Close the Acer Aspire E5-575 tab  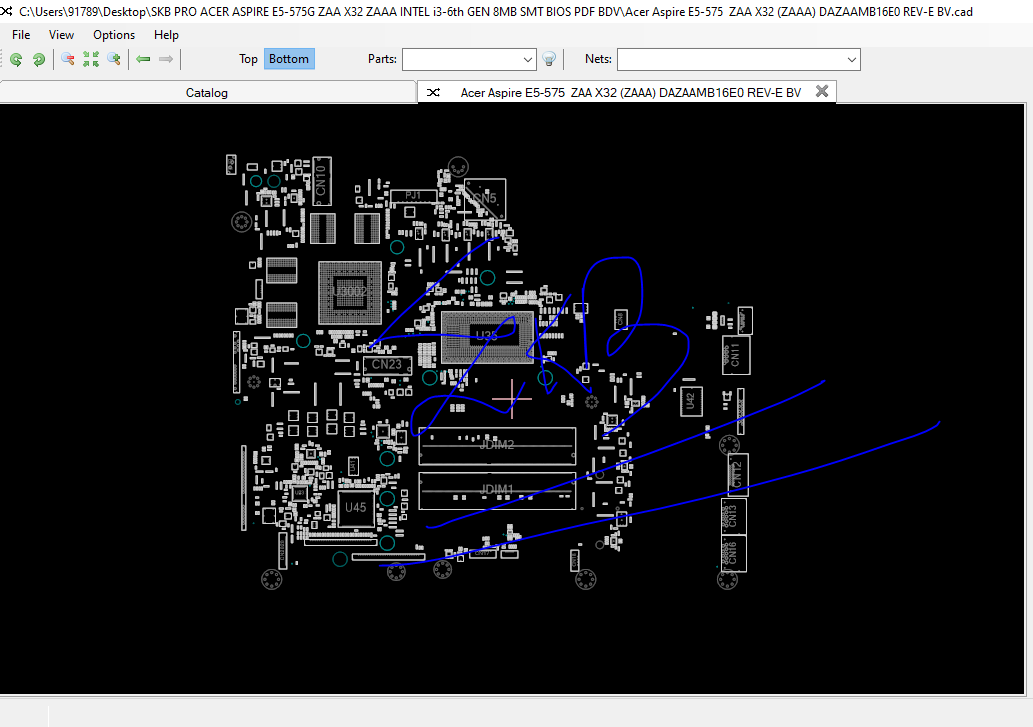click(822, 92)
